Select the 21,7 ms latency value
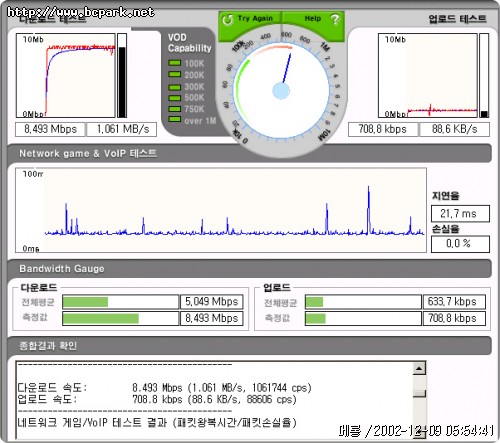500x443 pixels. tap(460, 214)
